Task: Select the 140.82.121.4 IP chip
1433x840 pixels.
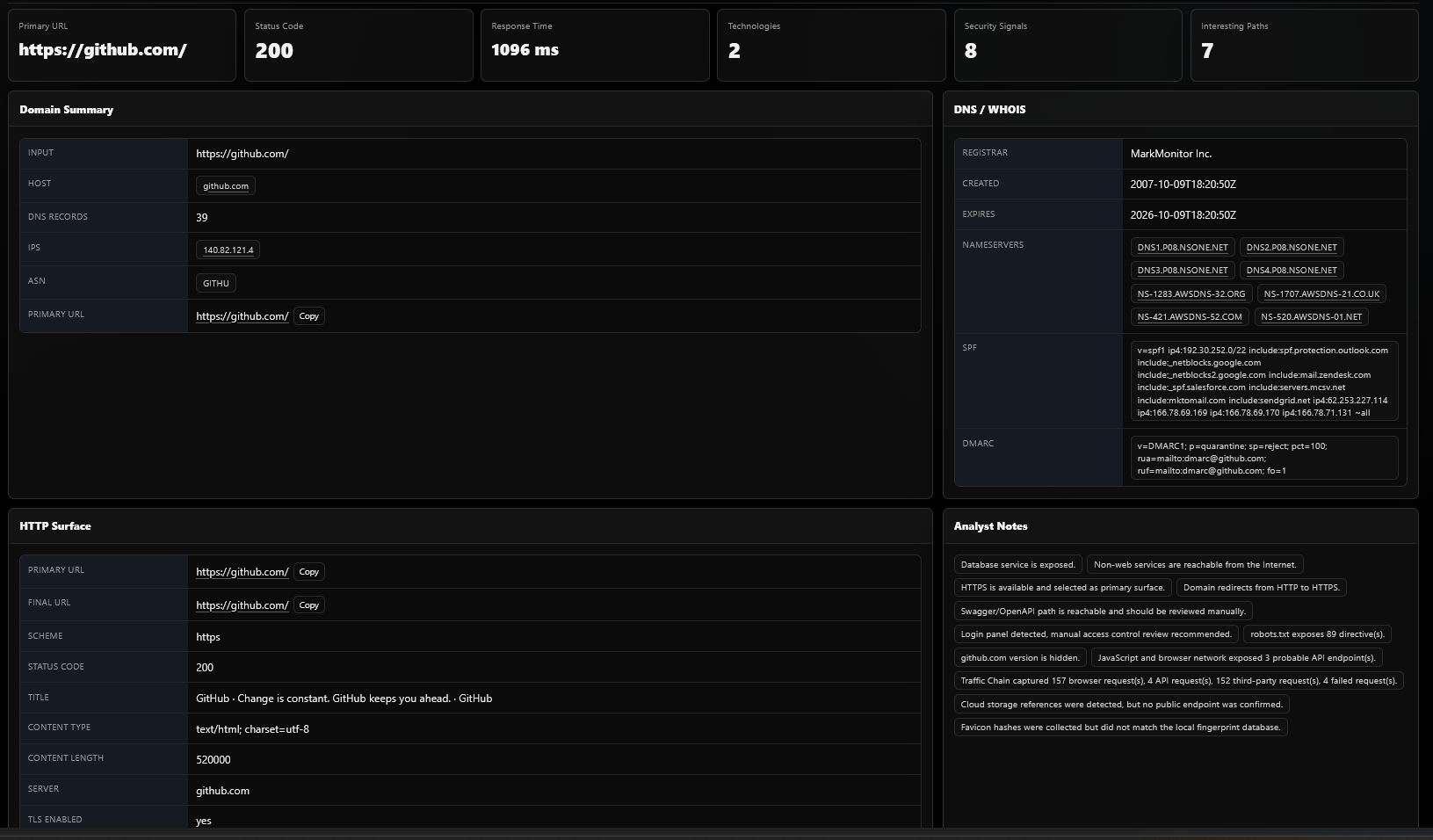Action: coord(228,250)
